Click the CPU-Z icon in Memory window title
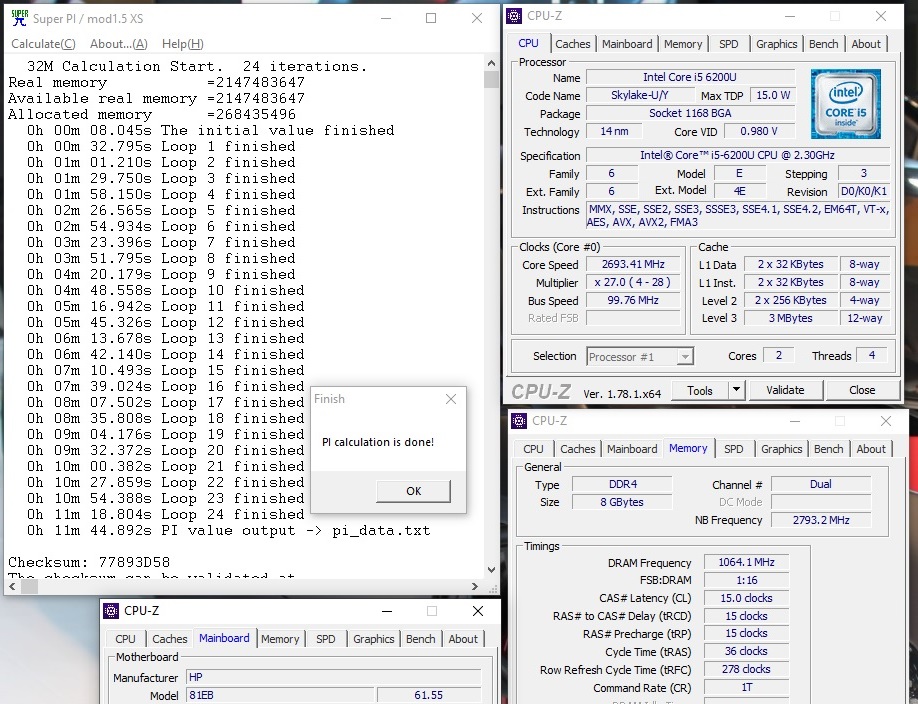Screen dimensions: 918x704 pyautogui.click(x=519, y=421)
